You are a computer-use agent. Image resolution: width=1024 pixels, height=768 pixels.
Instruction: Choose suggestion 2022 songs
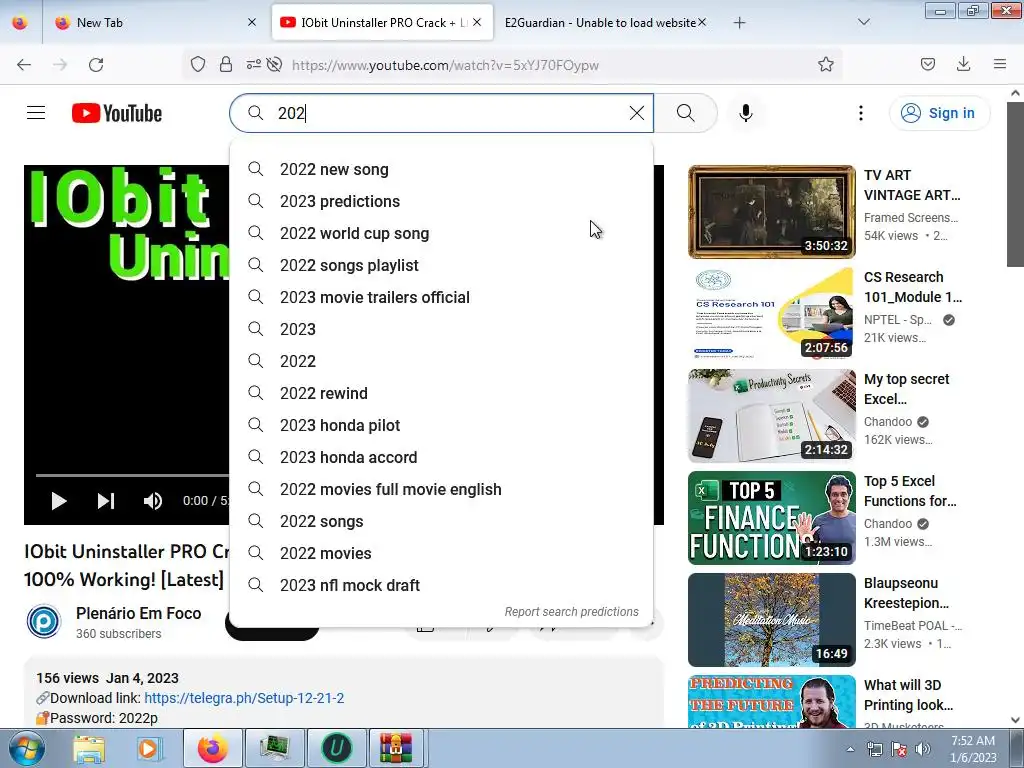pyautogui.click(x=441, y=521)
